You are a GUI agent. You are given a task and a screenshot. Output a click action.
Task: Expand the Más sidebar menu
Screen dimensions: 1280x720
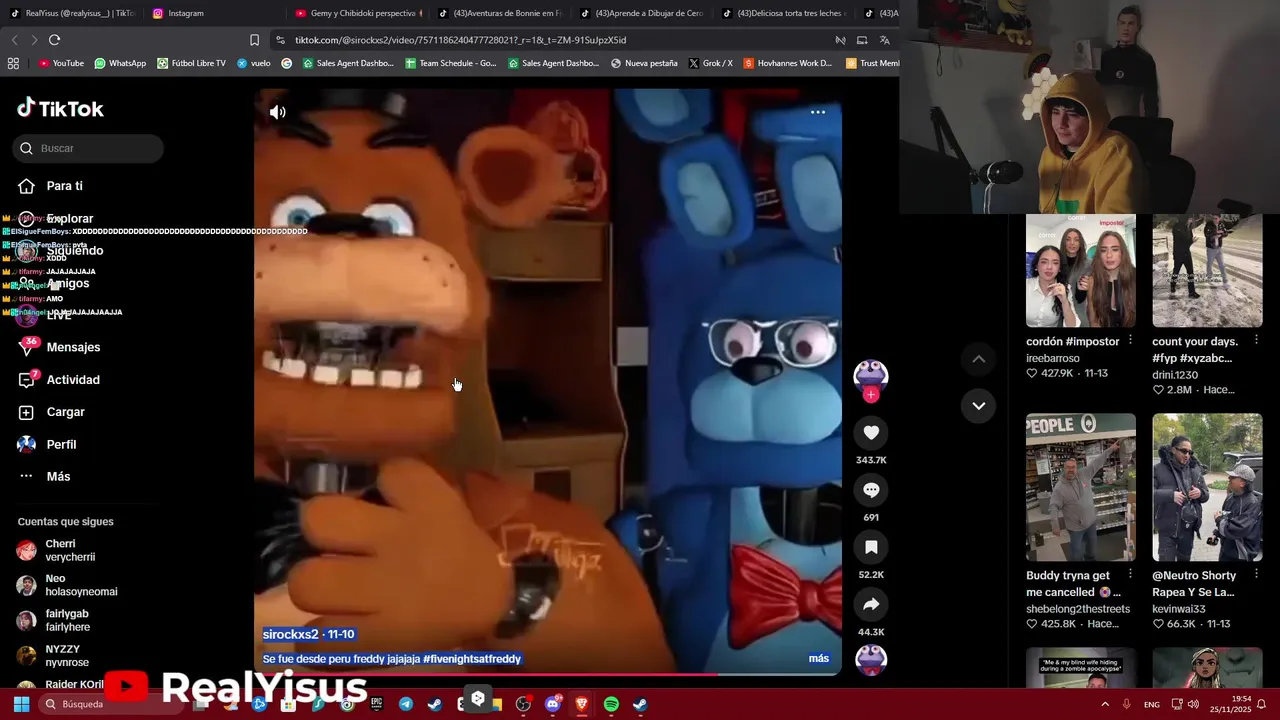pyautogui.click(x=58, y=477)
